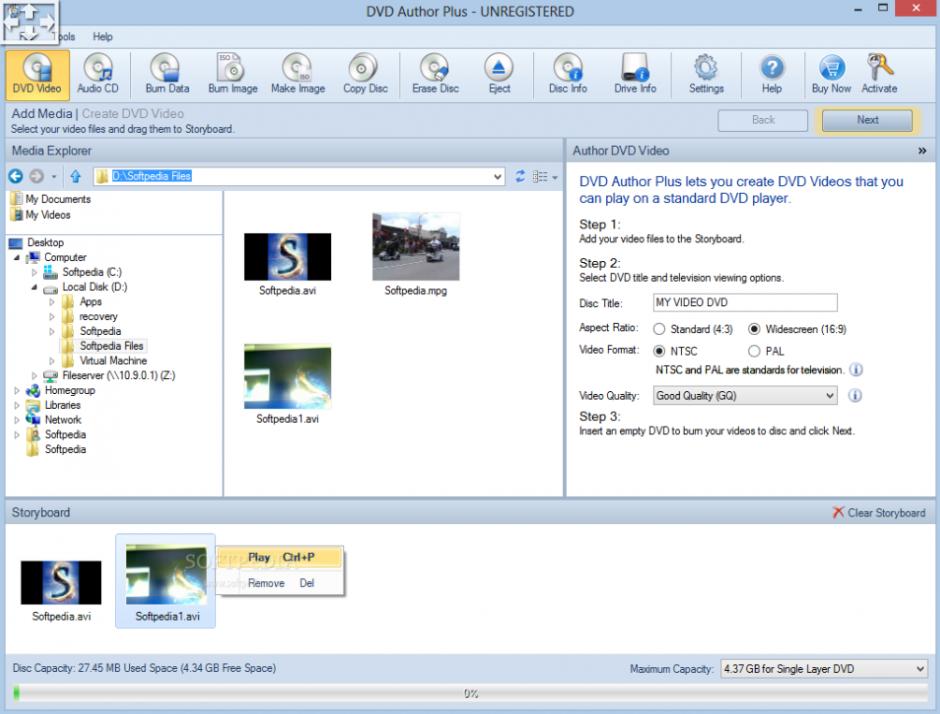Select the Erase Disc tool
The height and width of the screenshot is (714, 940).
tap(435, 74)
